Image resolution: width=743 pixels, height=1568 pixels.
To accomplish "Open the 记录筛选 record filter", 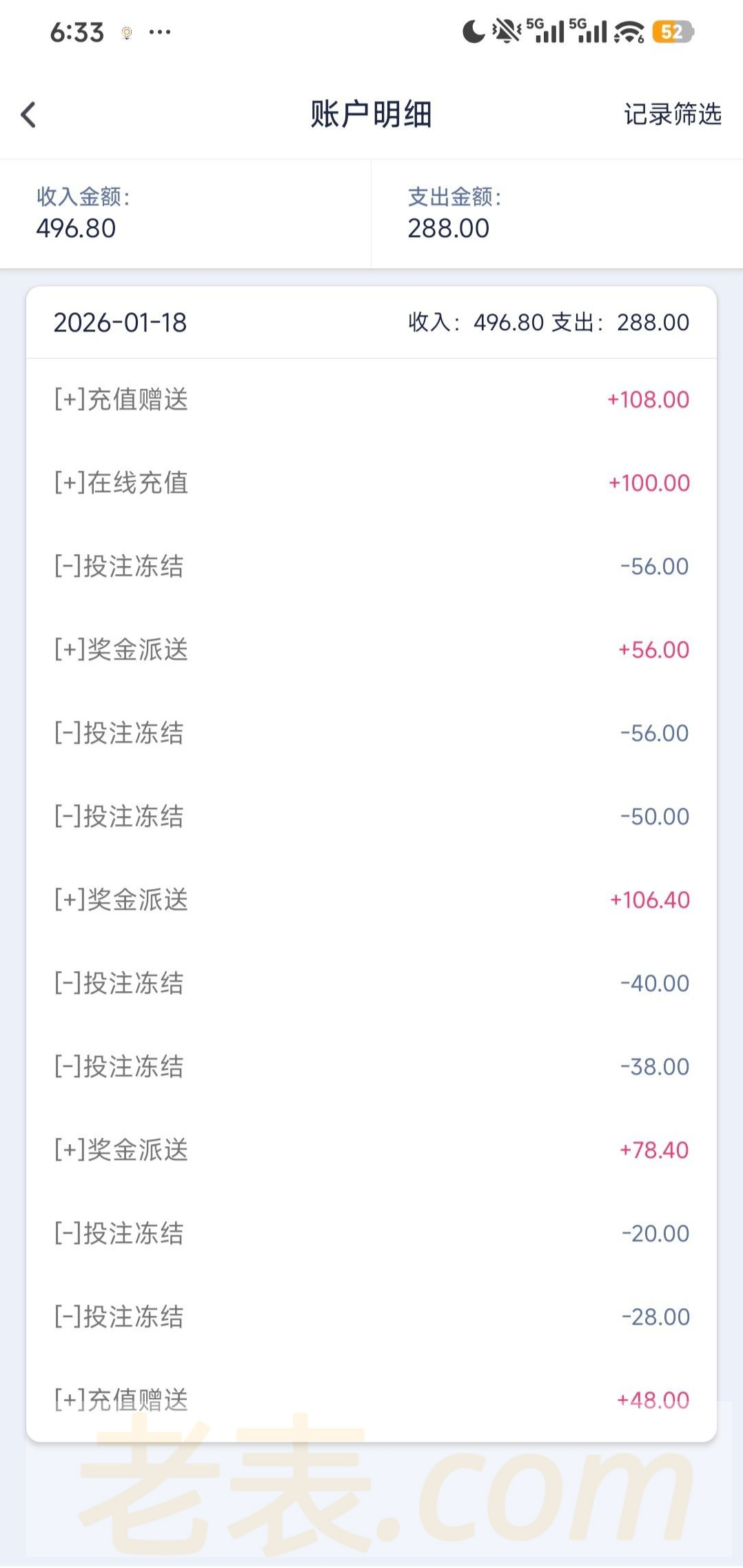I will click(x=672, y=114).
